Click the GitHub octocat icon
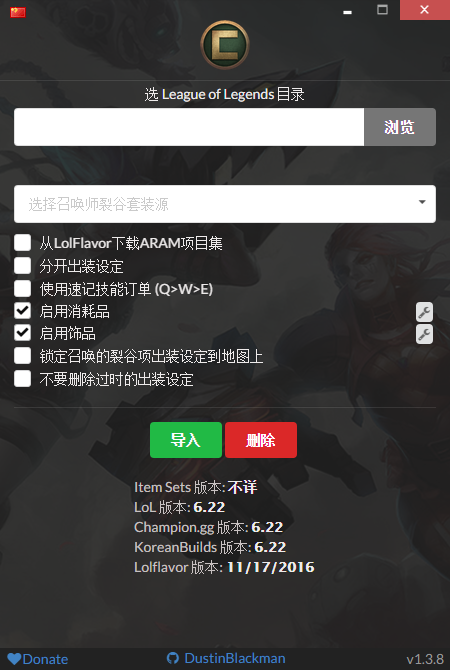This screenshot has height=670, width=450. pos(173,658)
